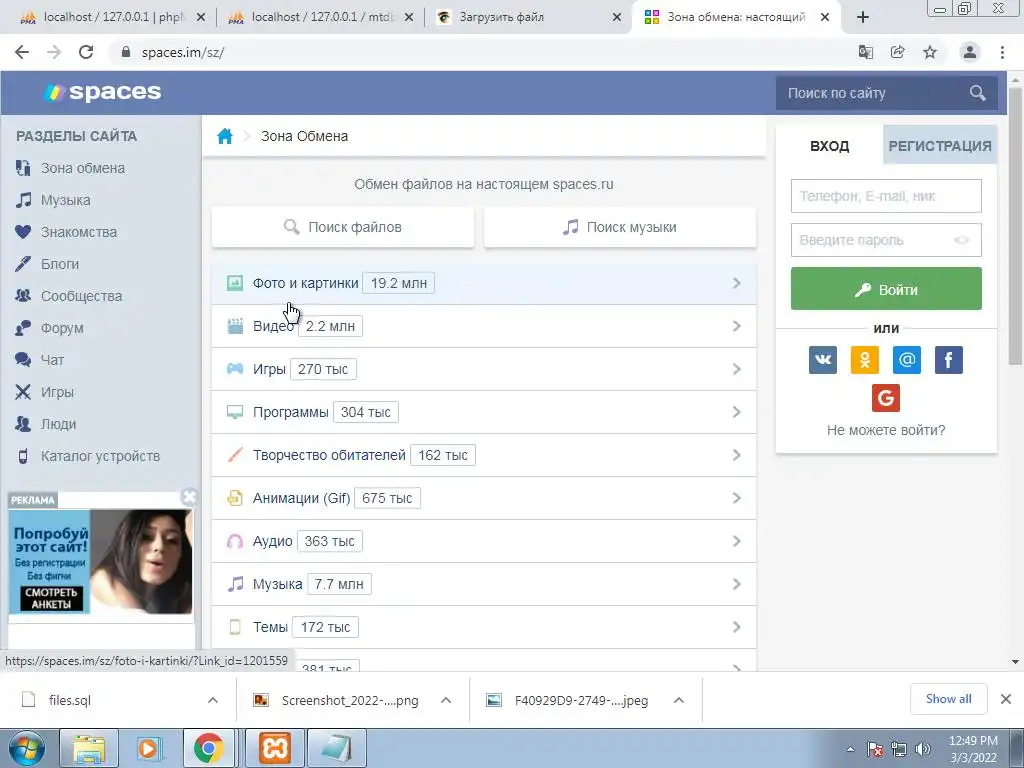Click the Телефон, E-mail, ник input field
Image resolution: width=1024 pixels, height=768 pixels.
886,196
